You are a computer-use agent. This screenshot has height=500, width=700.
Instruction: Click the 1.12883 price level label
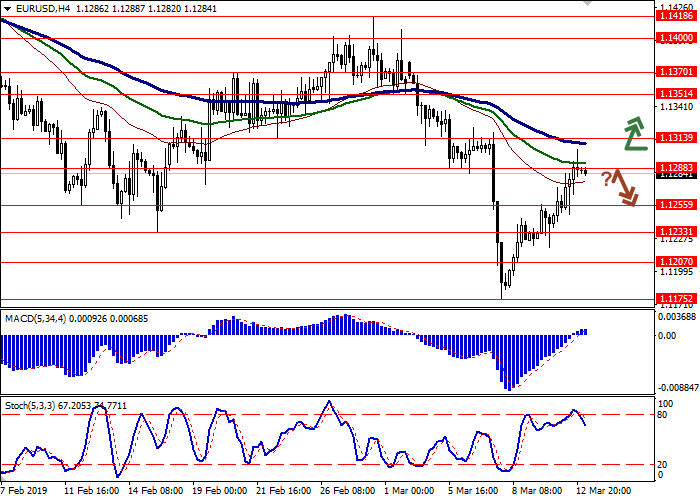[x=676, y=168]
